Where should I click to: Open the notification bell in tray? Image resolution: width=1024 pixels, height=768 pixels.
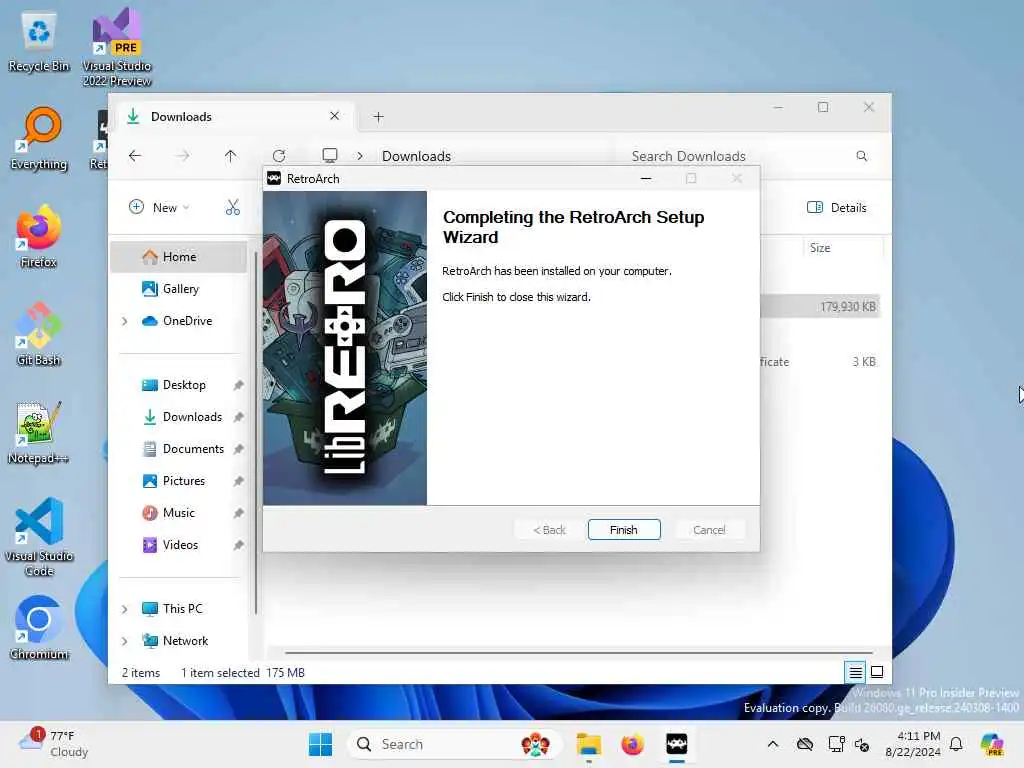pos(956,744)
